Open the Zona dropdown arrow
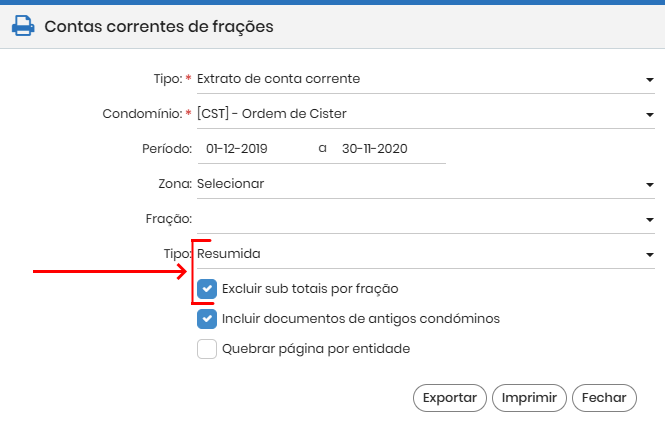The width and height of the screenshot is (665, 425). click(649, 185)
